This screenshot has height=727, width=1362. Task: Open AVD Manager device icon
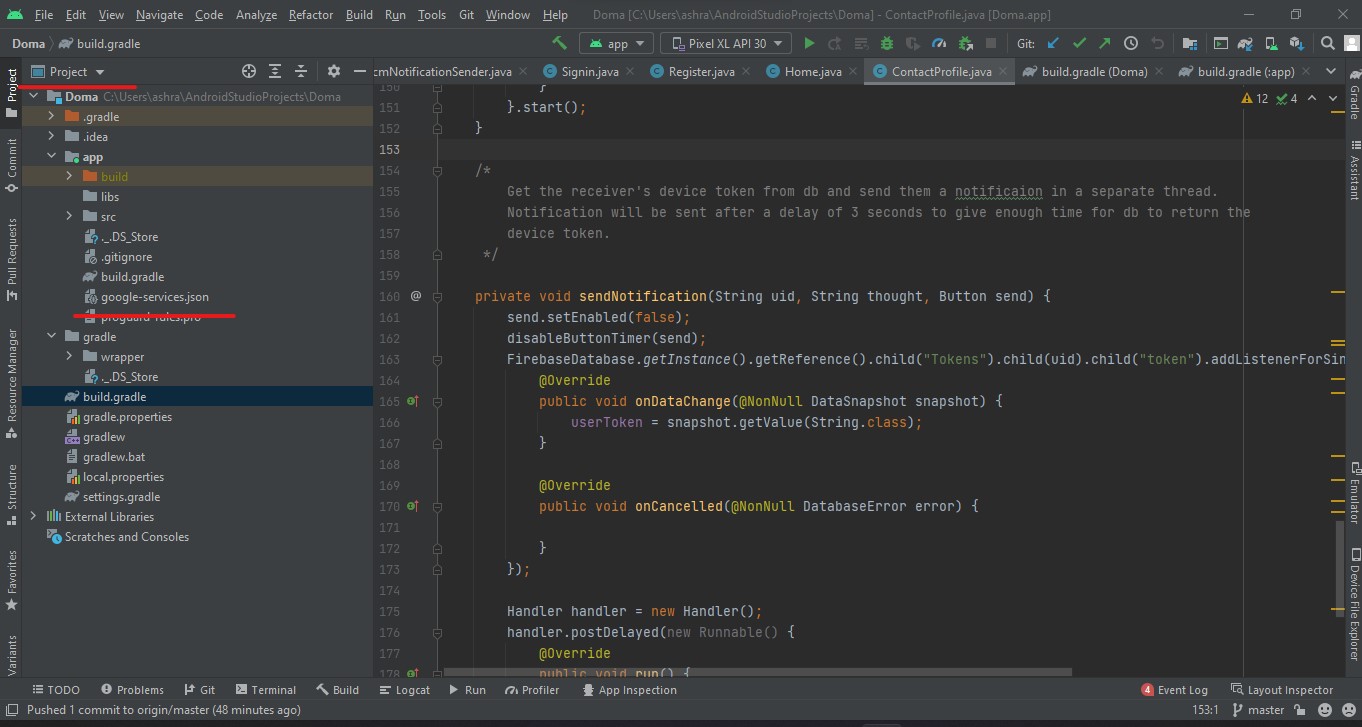(x=1272, y=43)
